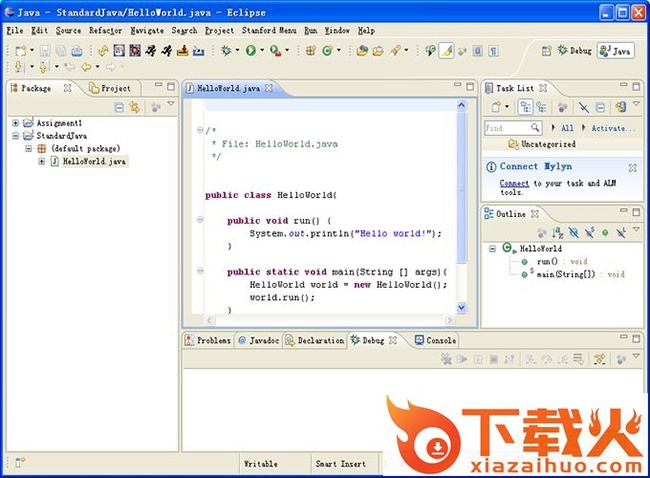Collapse the (default package) node
Screen dimensions: 650x478
(x=28, y=148)
